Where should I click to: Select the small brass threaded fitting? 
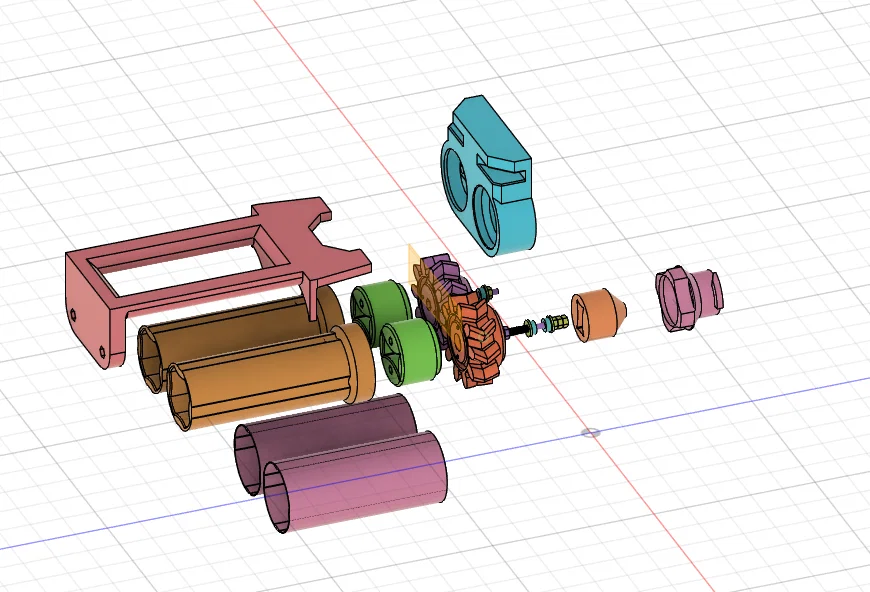558,323
